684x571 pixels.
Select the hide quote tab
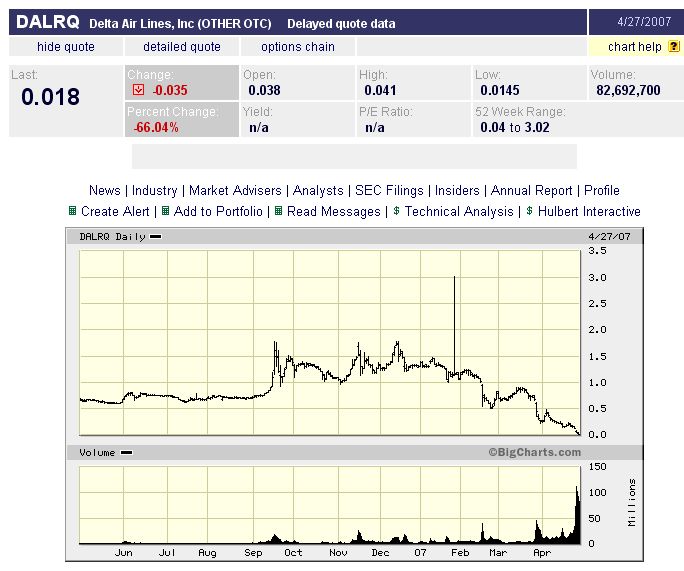pyautogui.click(x=66, y=47)
